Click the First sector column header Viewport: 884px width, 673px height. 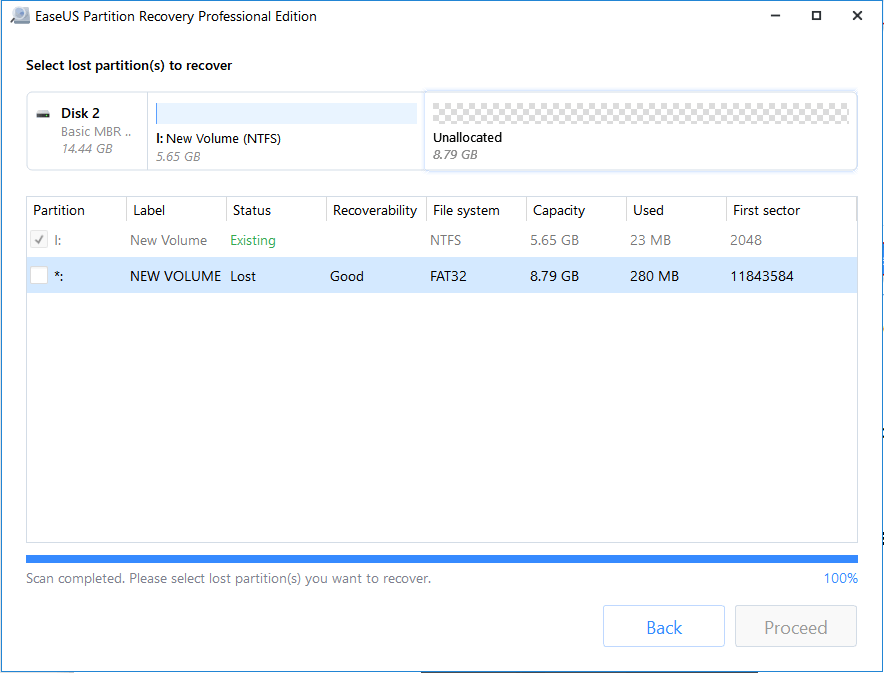pos(766,210)
